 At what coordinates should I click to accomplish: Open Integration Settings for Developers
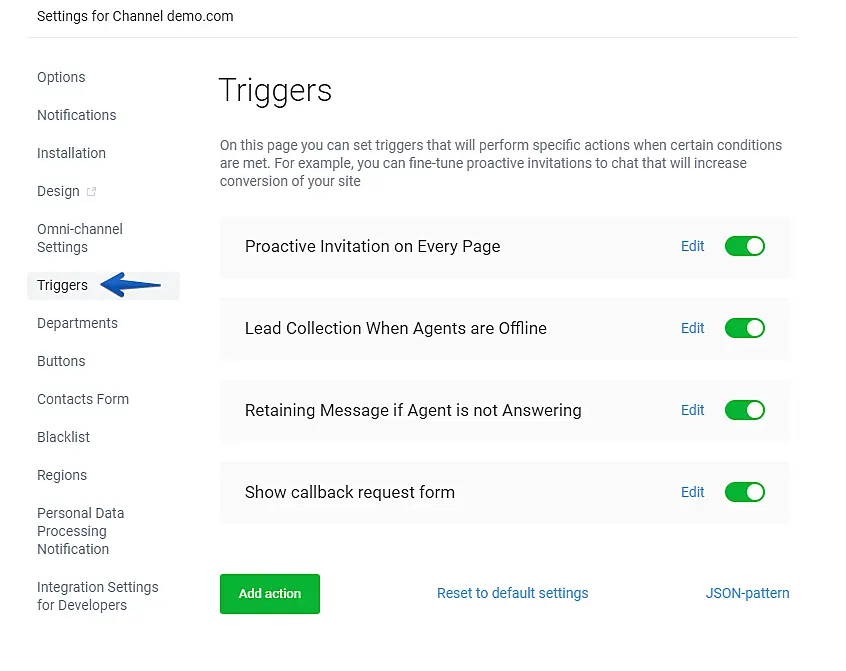[x=97, y=594]
